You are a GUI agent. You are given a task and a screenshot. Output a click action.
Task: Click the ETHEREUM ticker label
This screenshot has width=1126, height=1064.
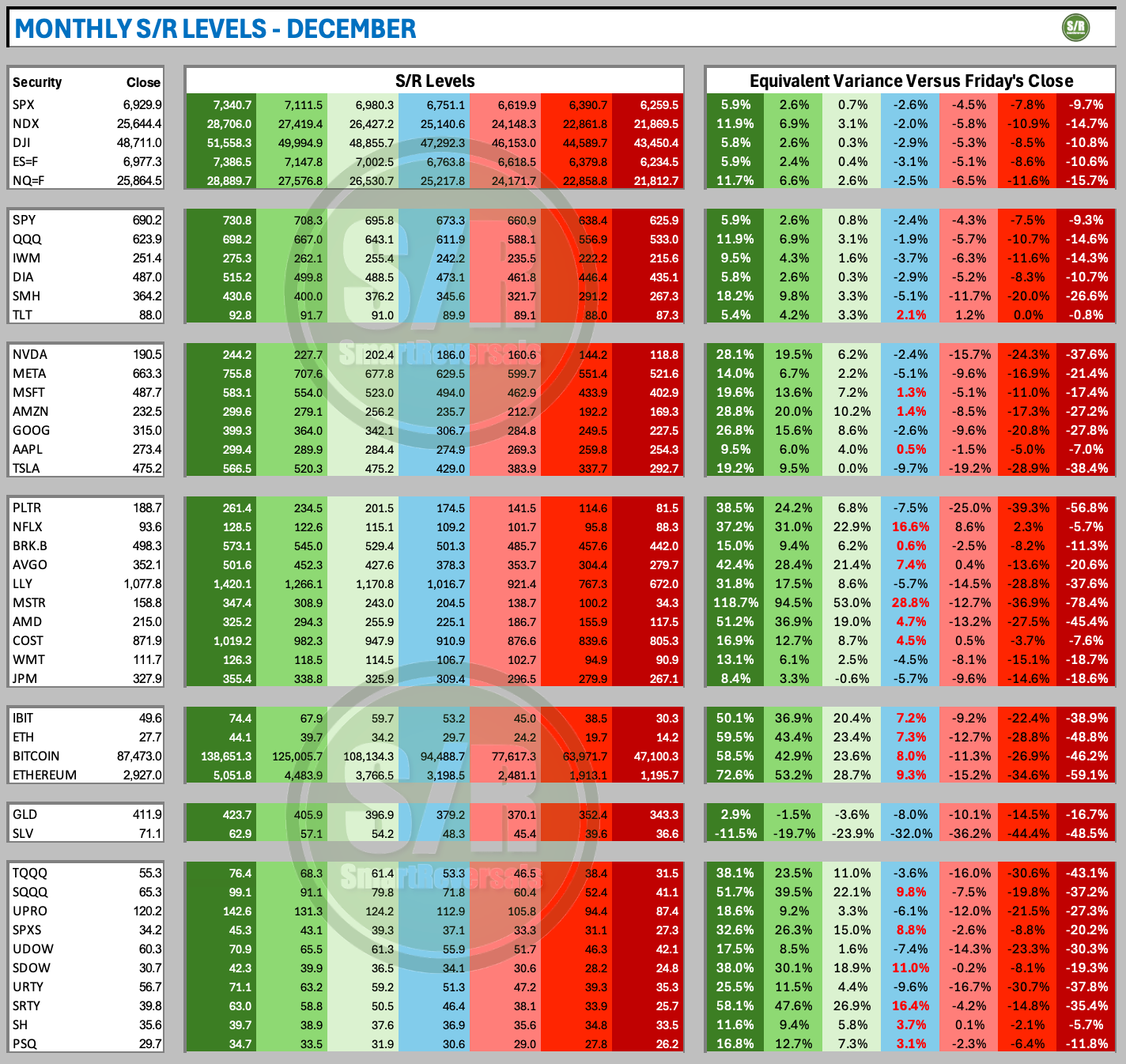tap(44, 775)
